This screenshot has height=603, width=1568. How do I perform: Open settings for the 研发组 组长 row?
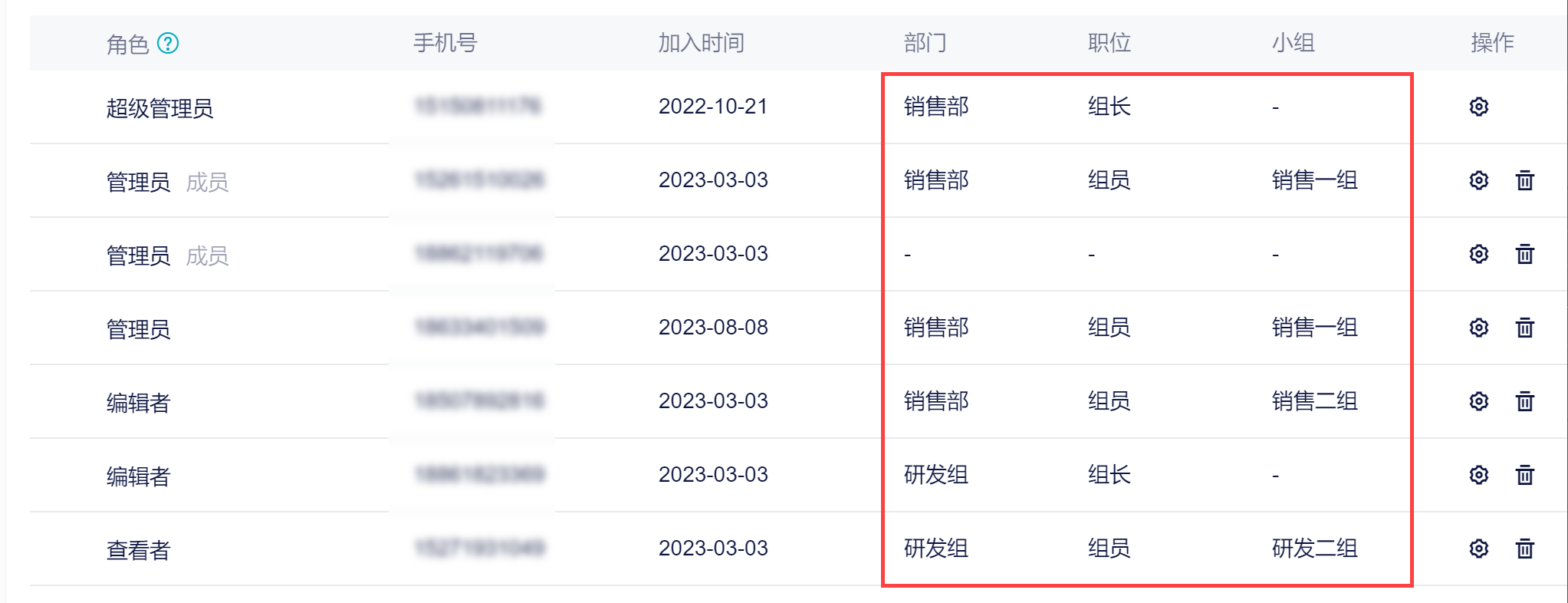[x=1478, y=475]
